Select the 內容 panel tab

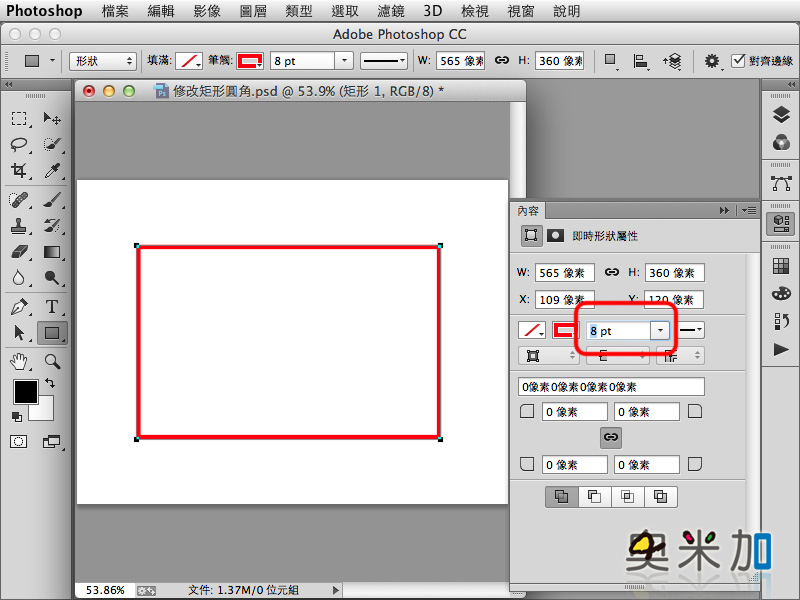528,210
